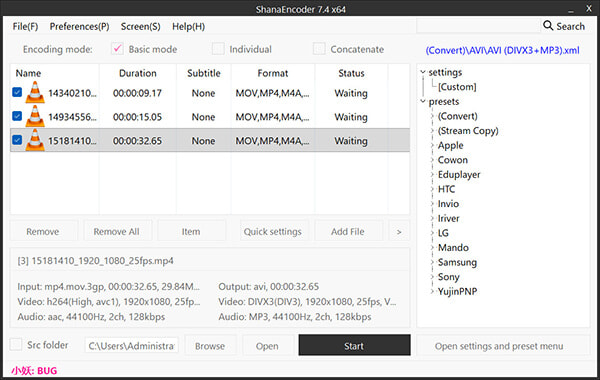Click the > more-buttons arrow
Image resolution: width=600 pixels, height=380 pixels.
[399, 231]
